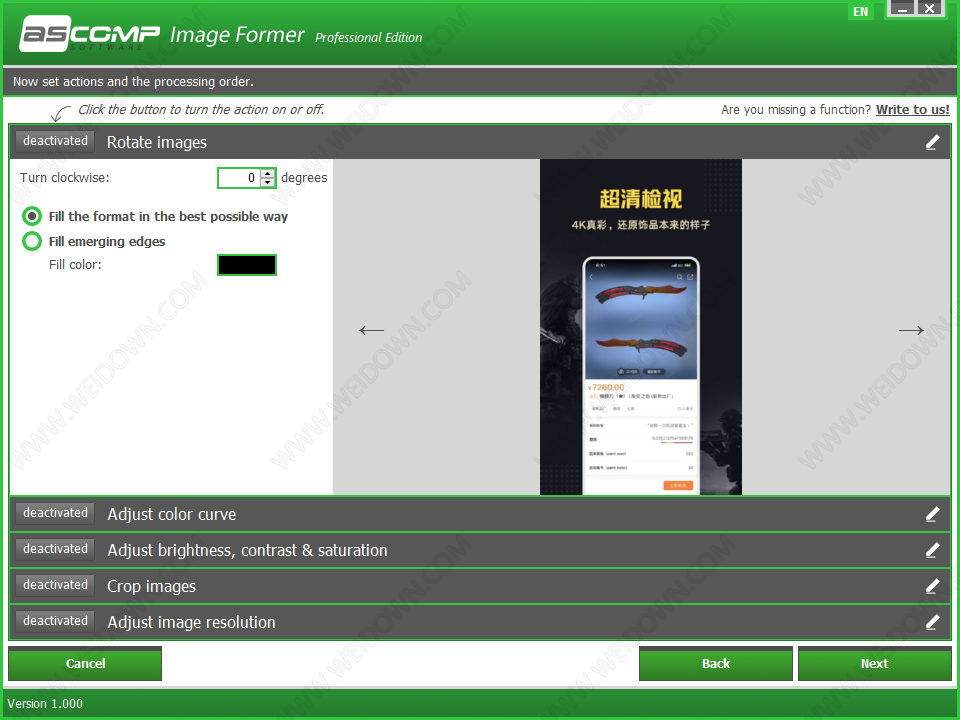
Task: Click 'Now set actions and the processing order.' text
Action: (x=133, y=81)
